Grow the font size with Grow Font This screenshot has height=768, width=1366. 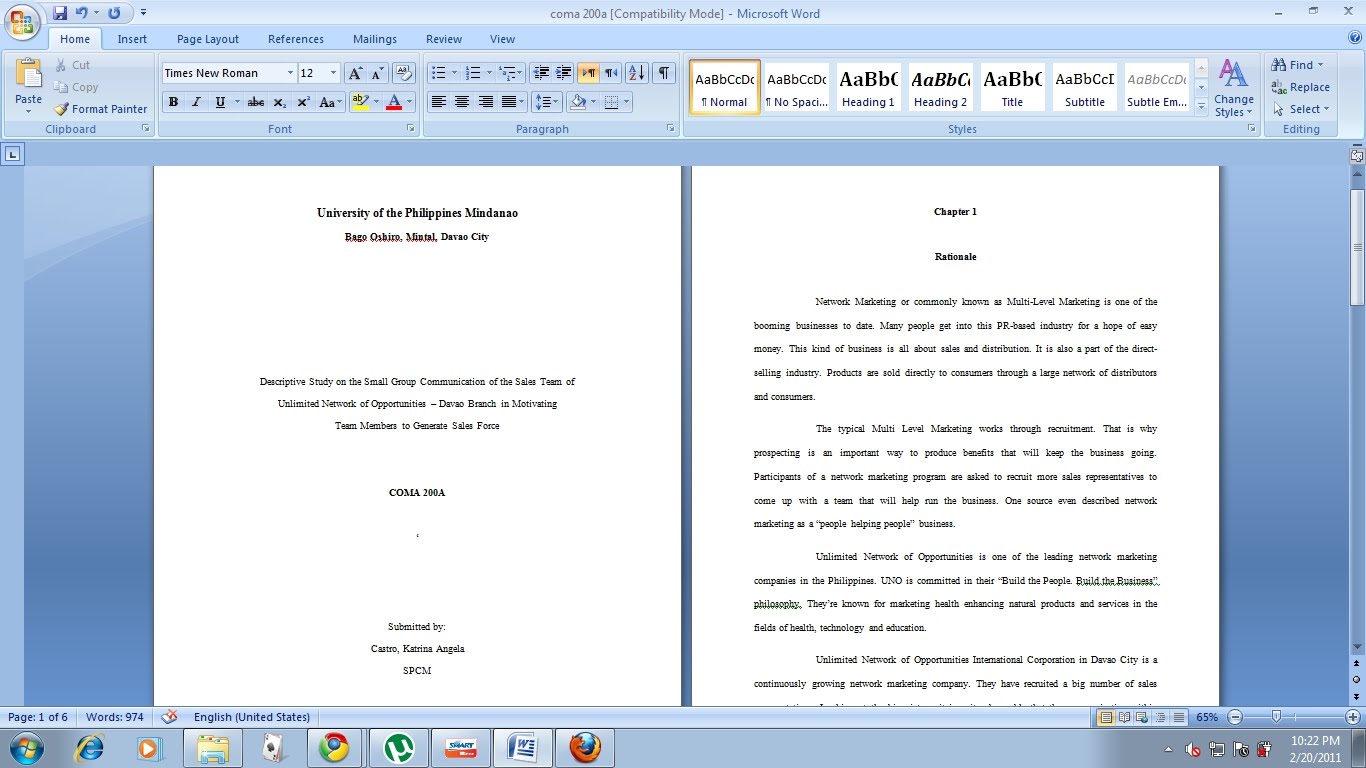(x=355, y=73)
